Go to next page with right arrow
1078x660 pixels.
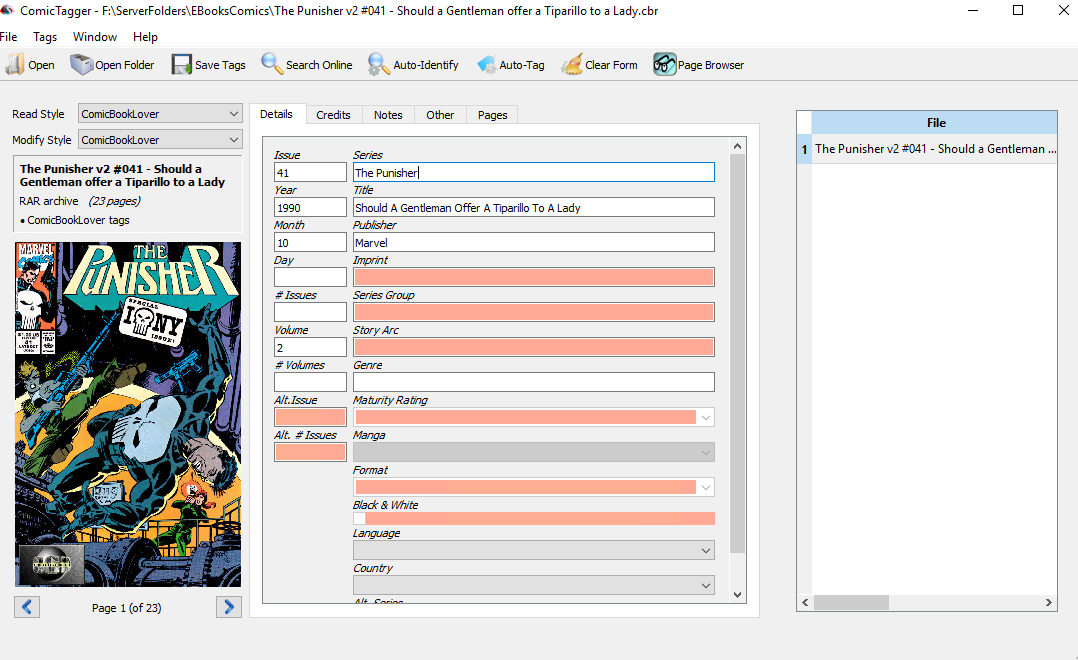[x=228, y=607]
